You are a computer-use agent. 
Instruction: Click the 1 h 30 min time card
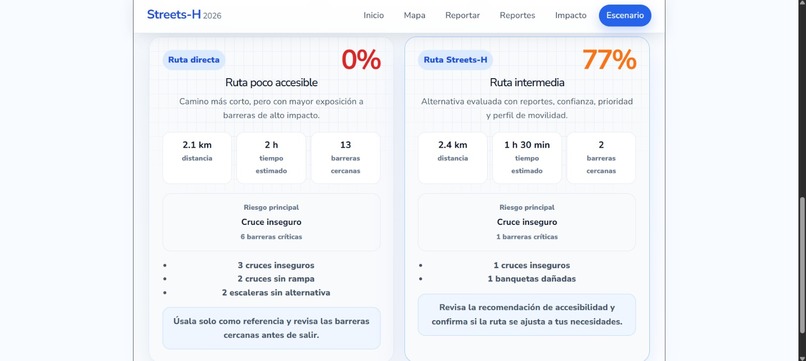527,158
